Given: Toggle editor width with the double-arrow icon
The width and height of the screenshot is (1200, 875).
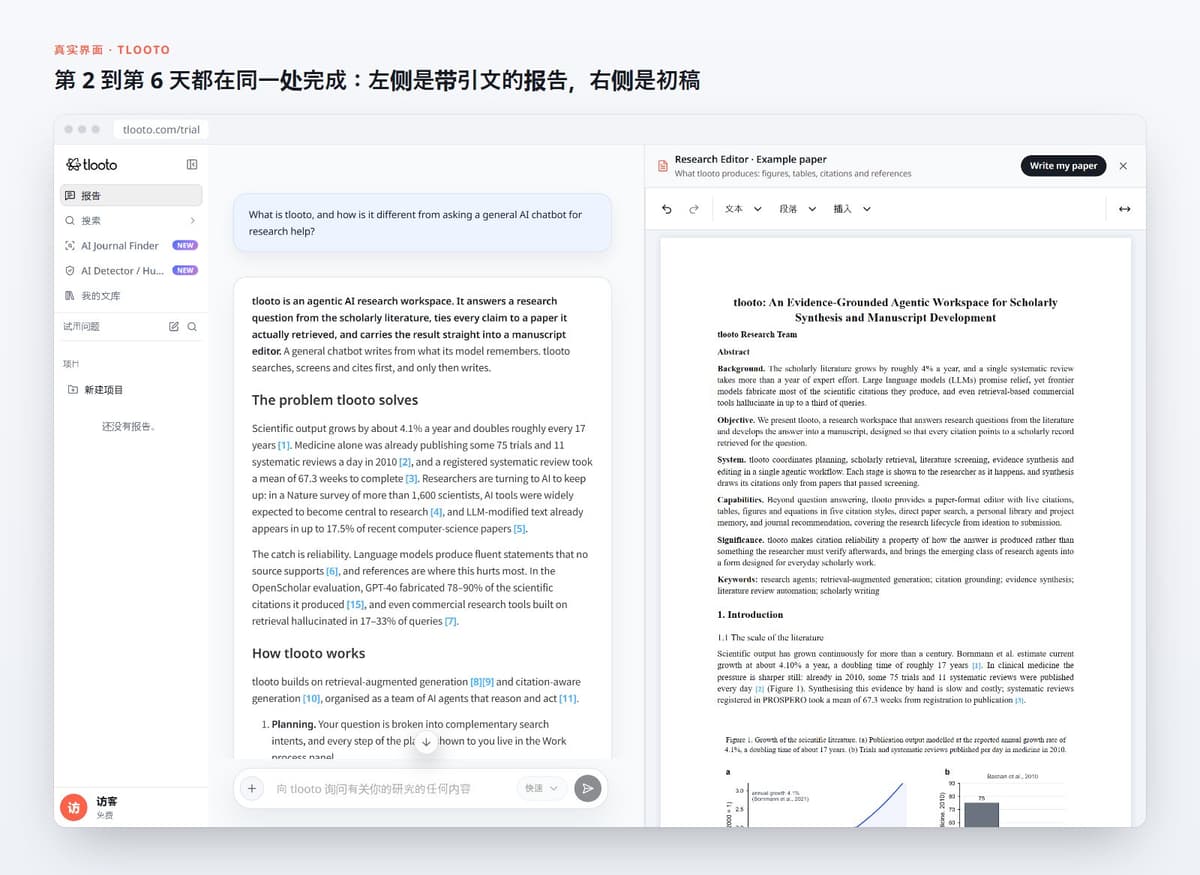Looking at the screenshot, I should pos(1124,209).
